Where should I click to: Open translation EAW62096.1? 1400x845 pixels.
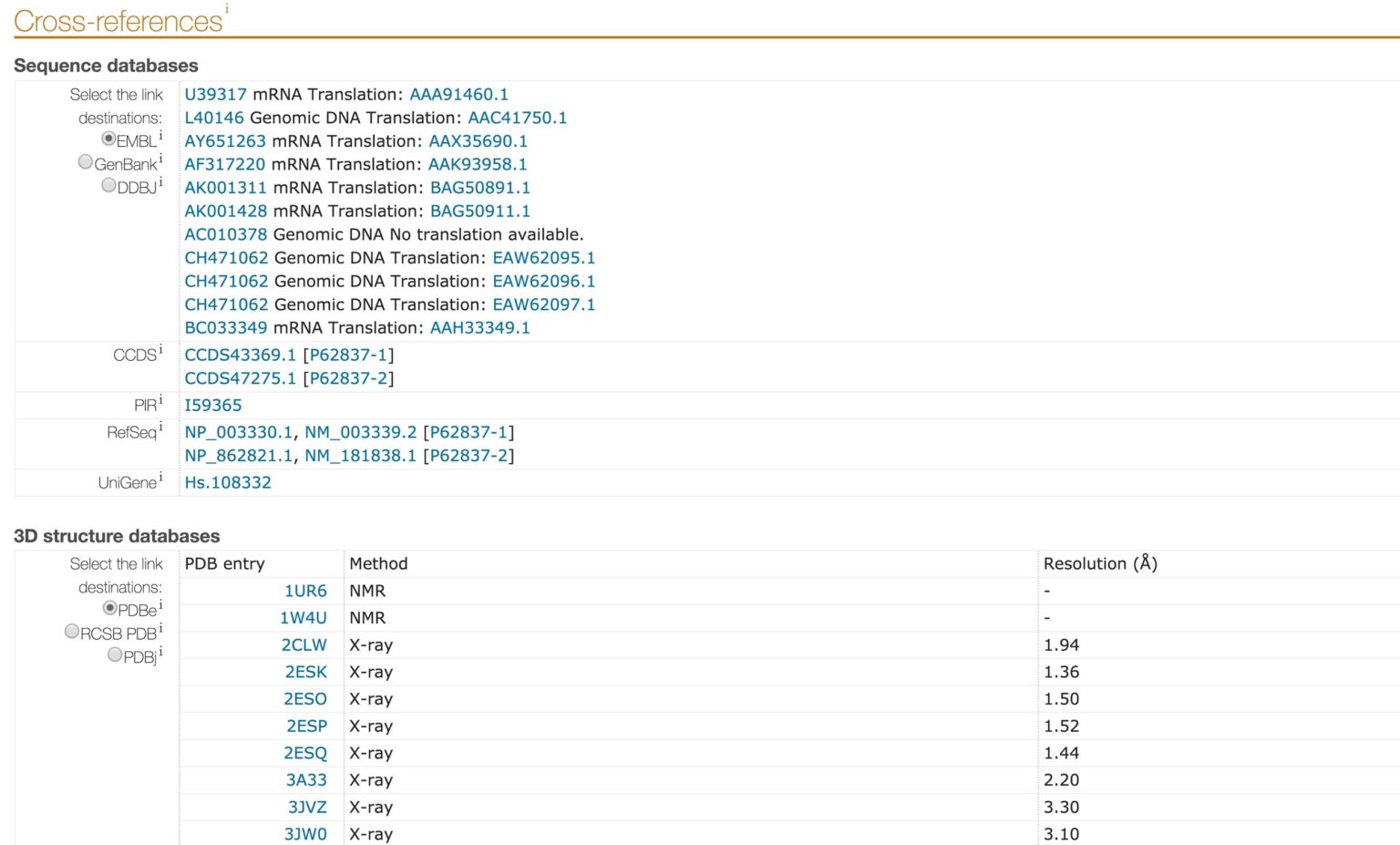[x=544, y=281]
